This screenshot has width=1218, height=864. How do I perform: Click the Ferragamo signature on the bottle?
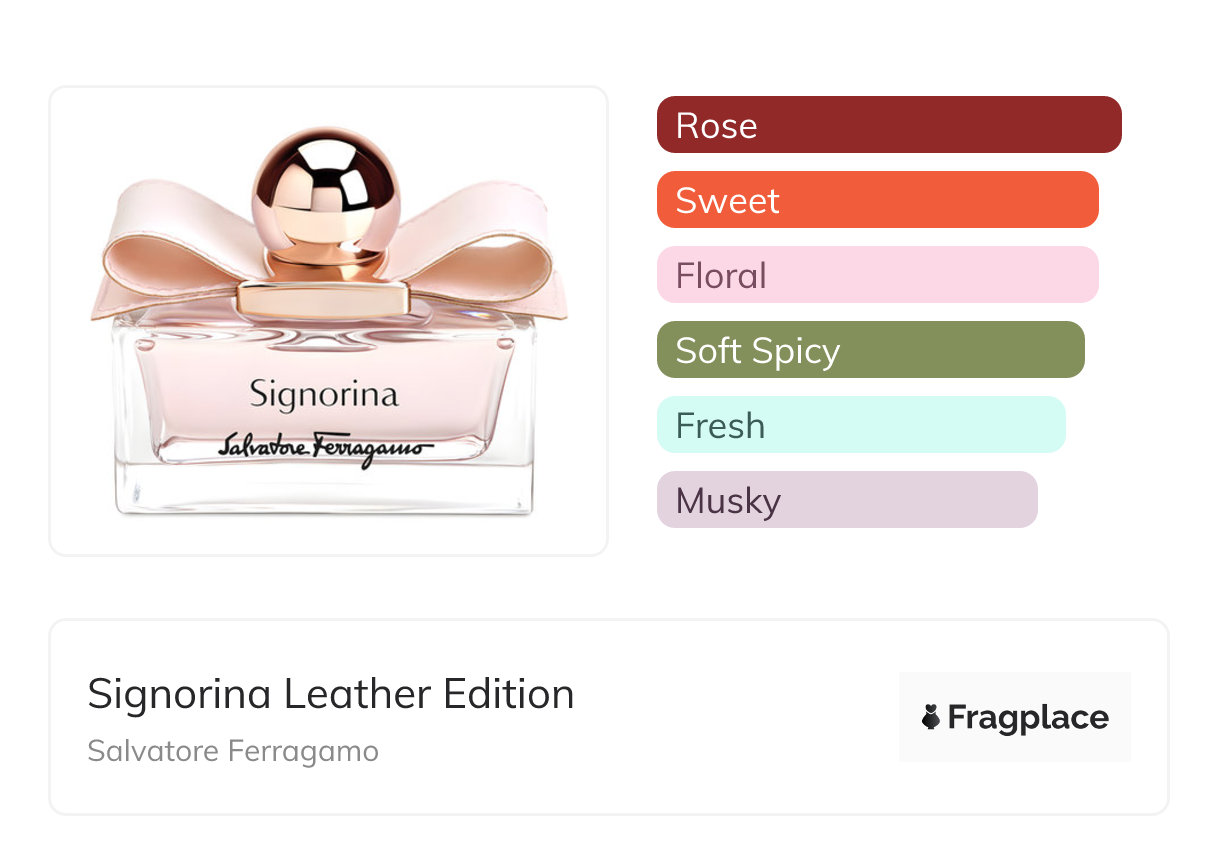(325, 448)
